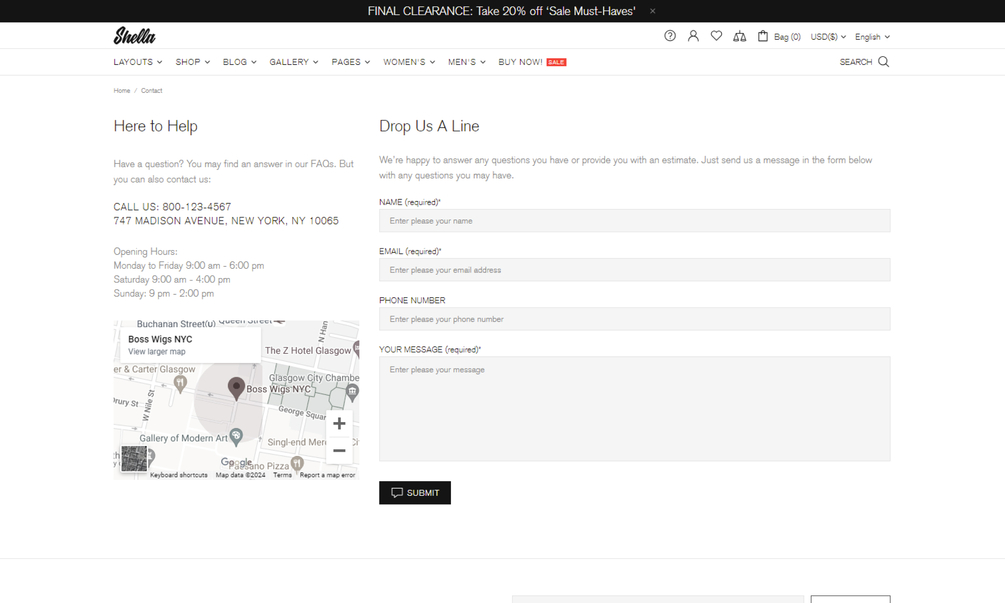Close the Final Clearance promo banner
Screen dimensions: 1005x603
coord(652,11)
